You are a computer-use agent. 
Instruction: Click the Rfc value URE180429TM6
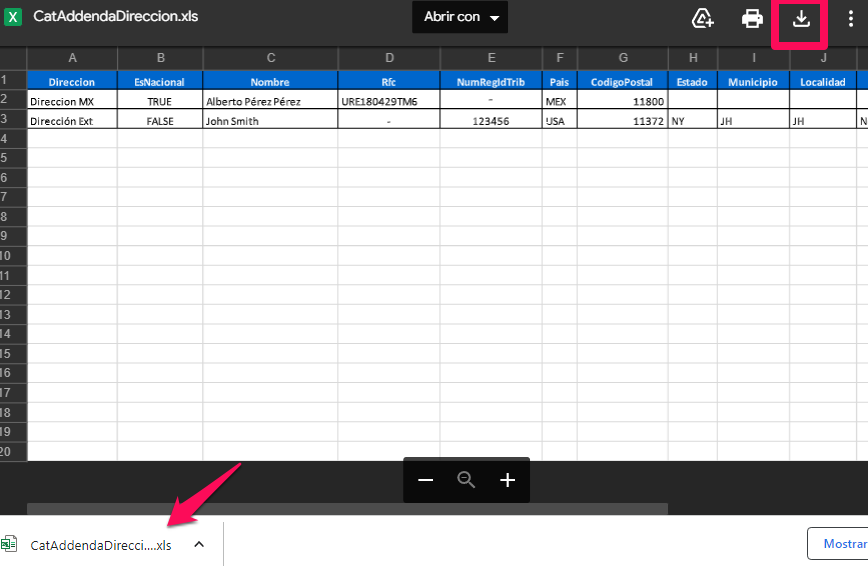388,101
